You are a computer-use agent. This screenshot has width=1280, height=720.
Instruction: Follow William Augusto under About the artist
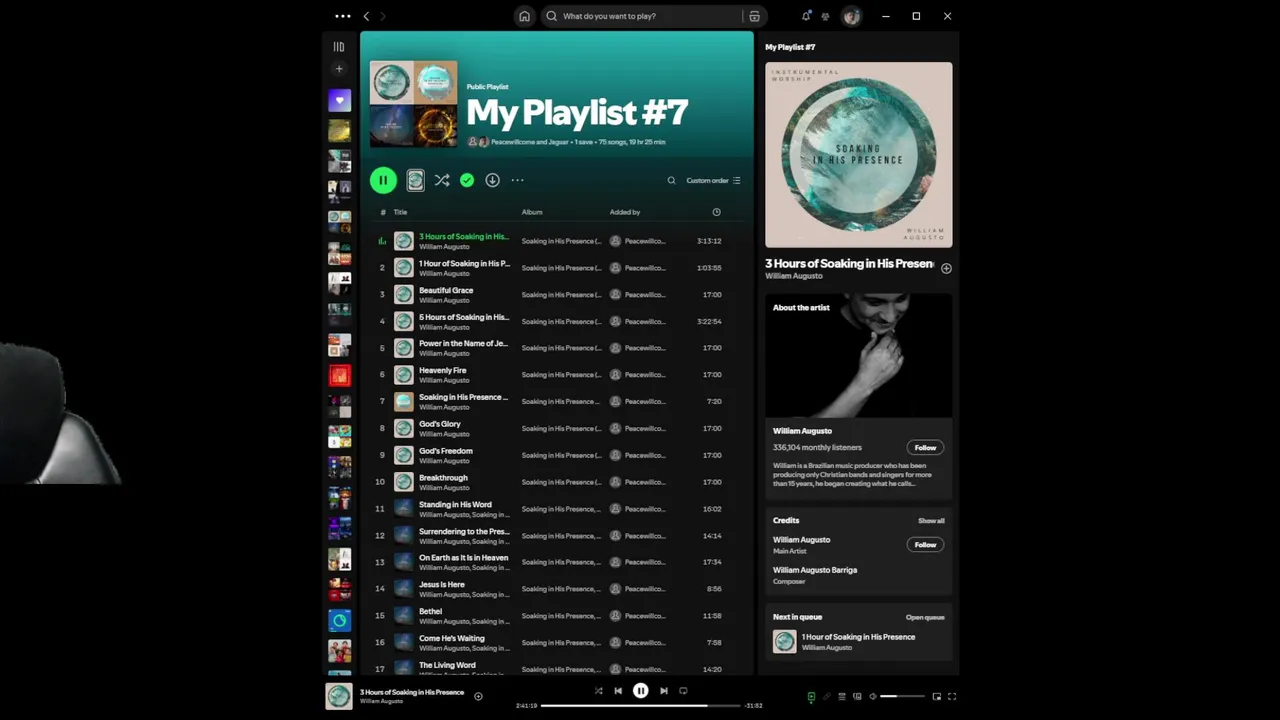(x=925, y=448)
